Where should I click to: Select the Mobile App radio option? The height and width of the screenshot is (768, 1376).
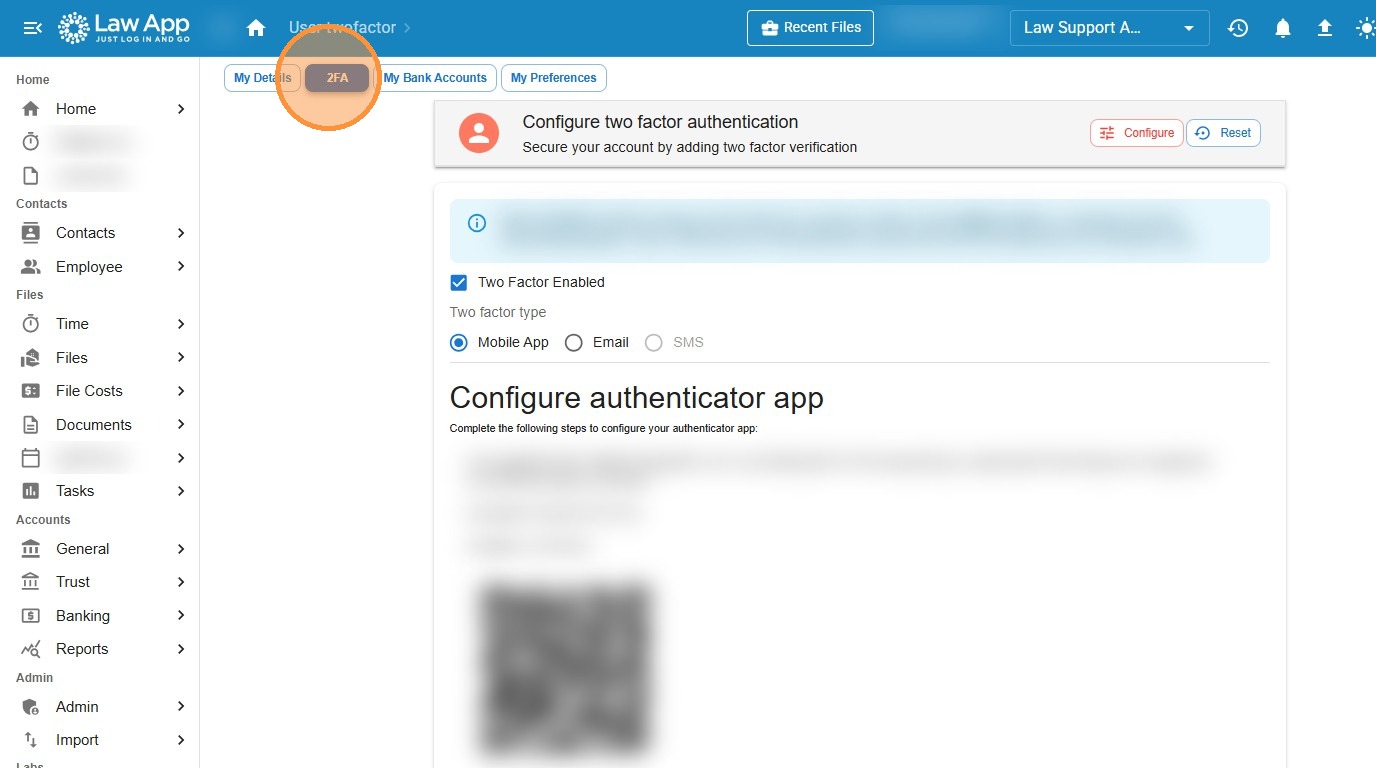tap(459, 343)
